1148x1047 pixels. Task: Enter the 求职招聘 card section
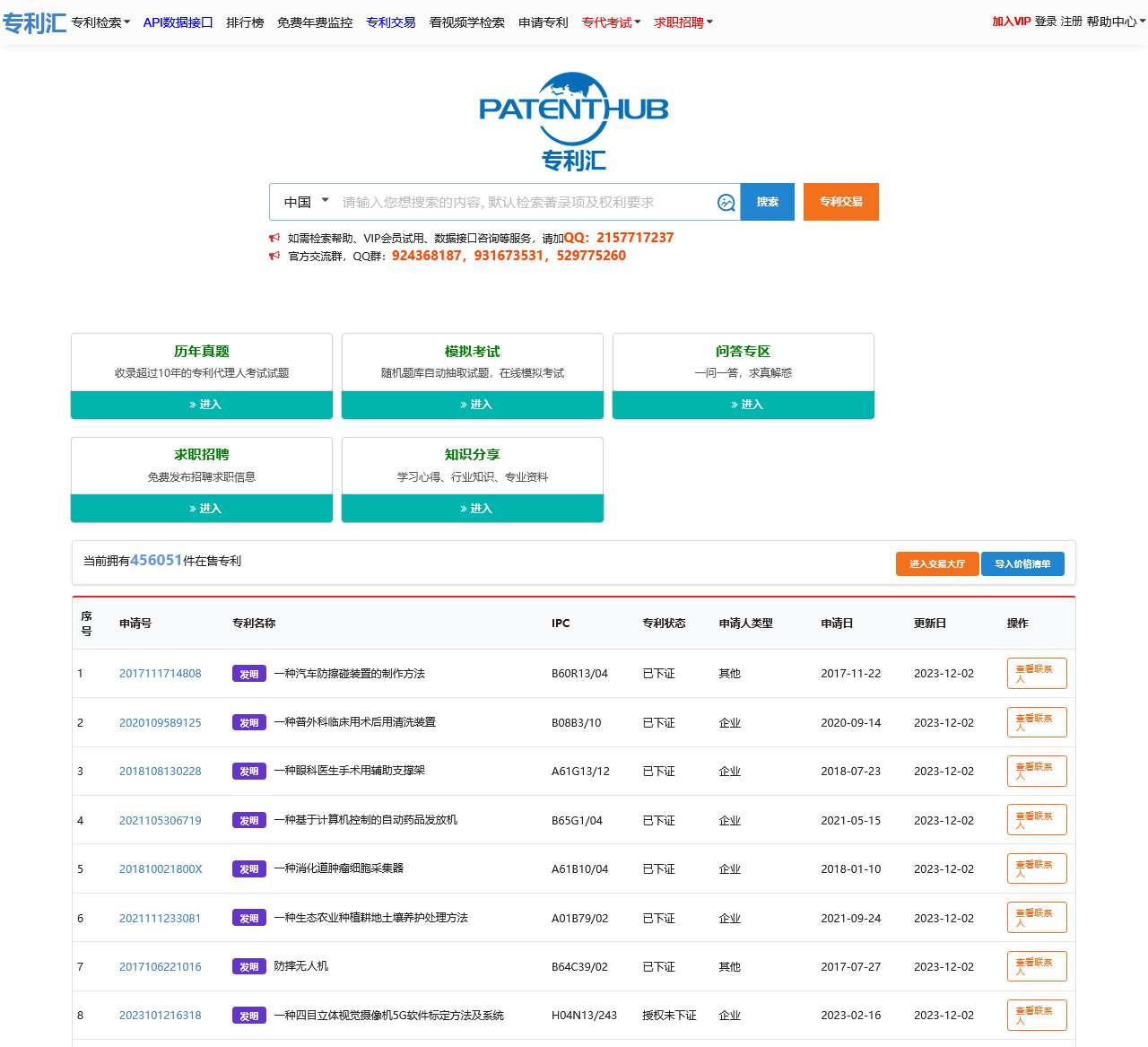point(202,509)
